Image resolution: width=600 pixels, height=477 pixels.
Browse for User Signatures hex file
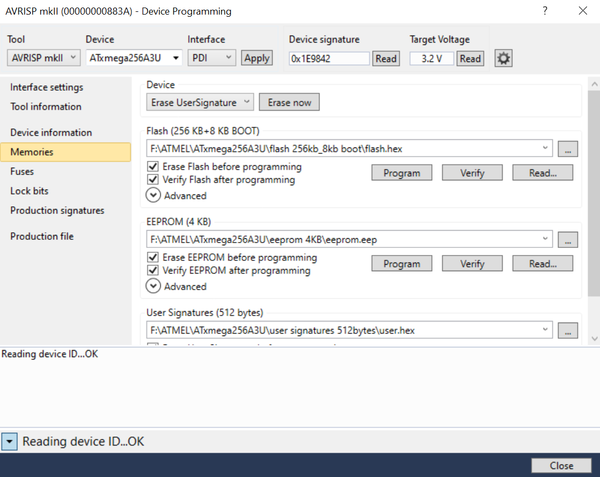tap(567, 330)
